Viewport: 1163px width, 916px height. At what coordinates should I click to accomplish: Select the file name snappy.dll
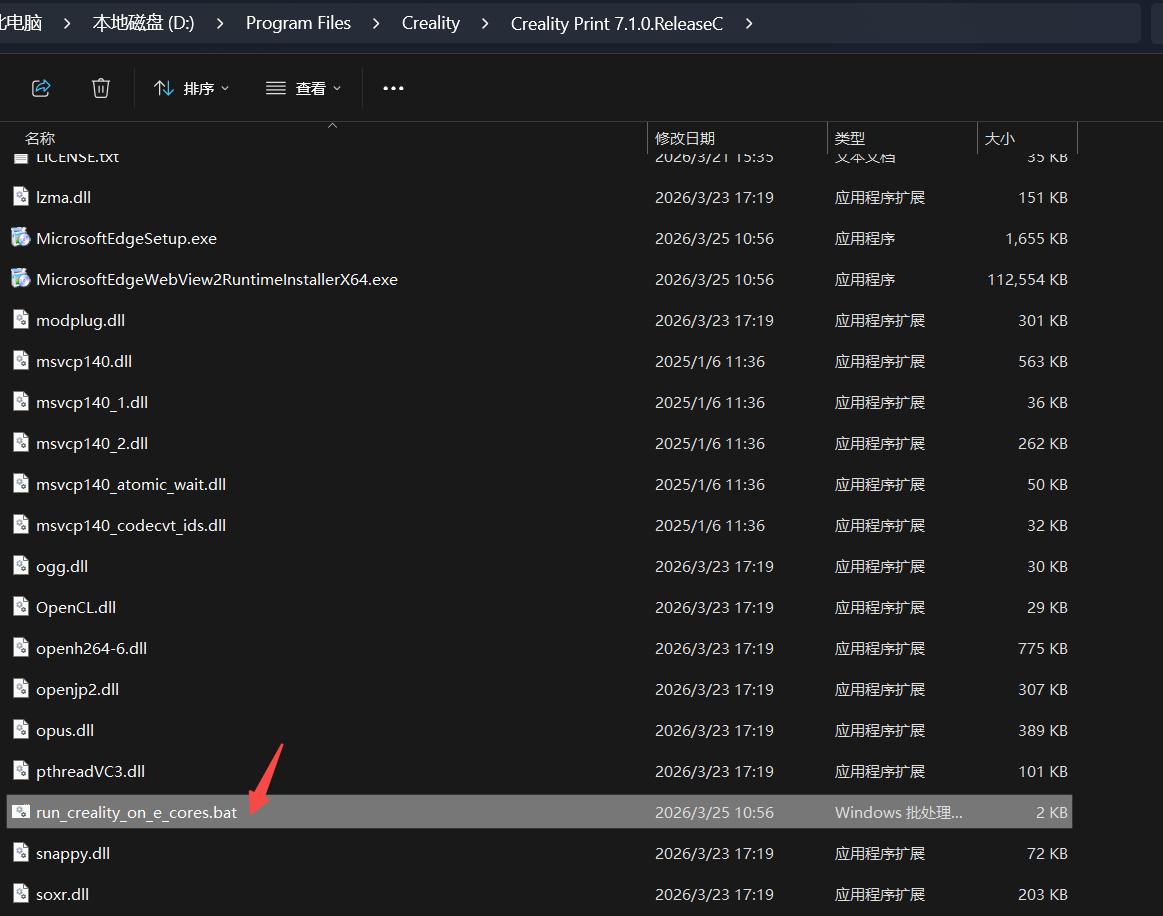pos(73,854)
